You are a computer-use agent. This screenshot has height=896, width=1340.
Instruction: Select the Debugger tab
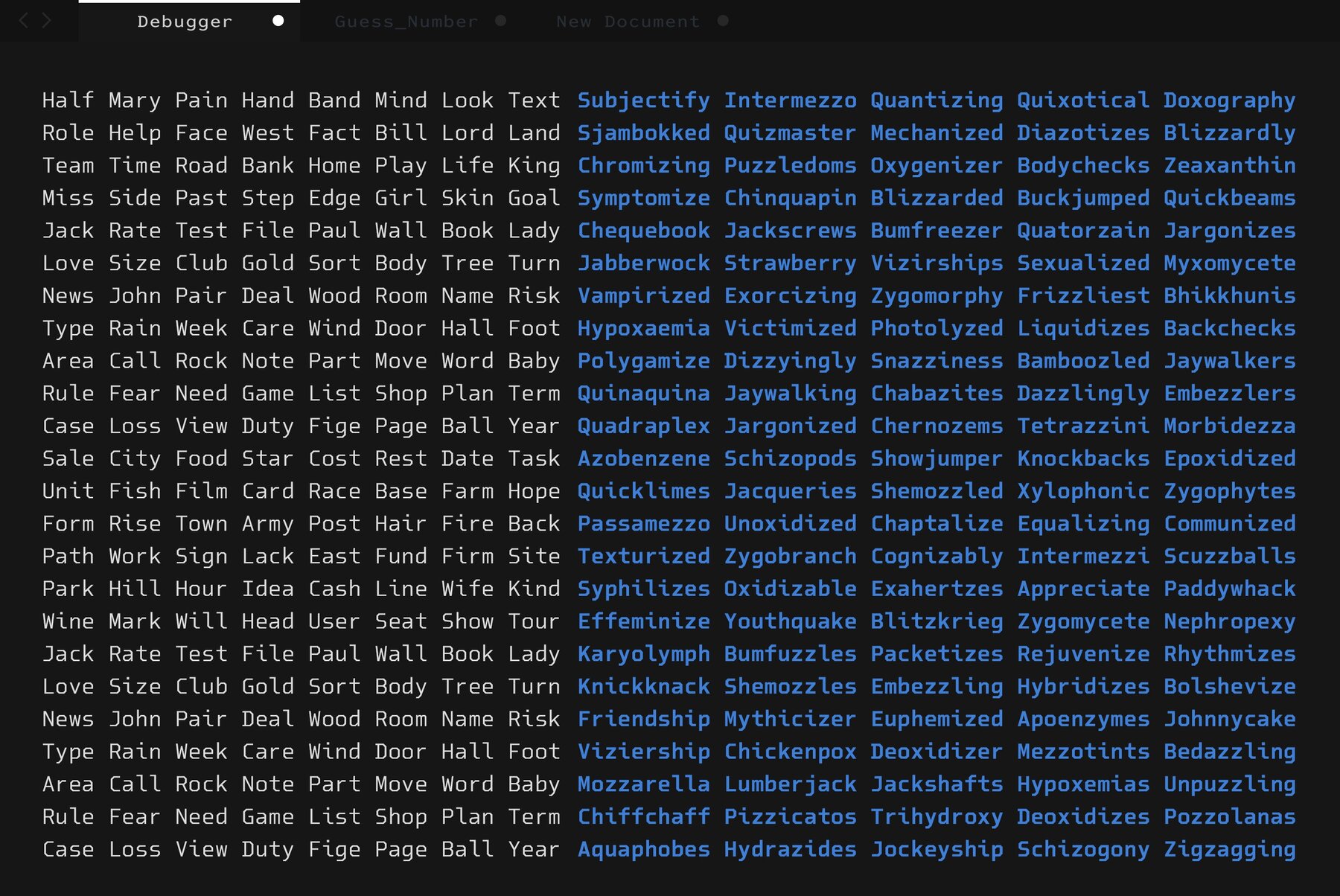[183, 21]
